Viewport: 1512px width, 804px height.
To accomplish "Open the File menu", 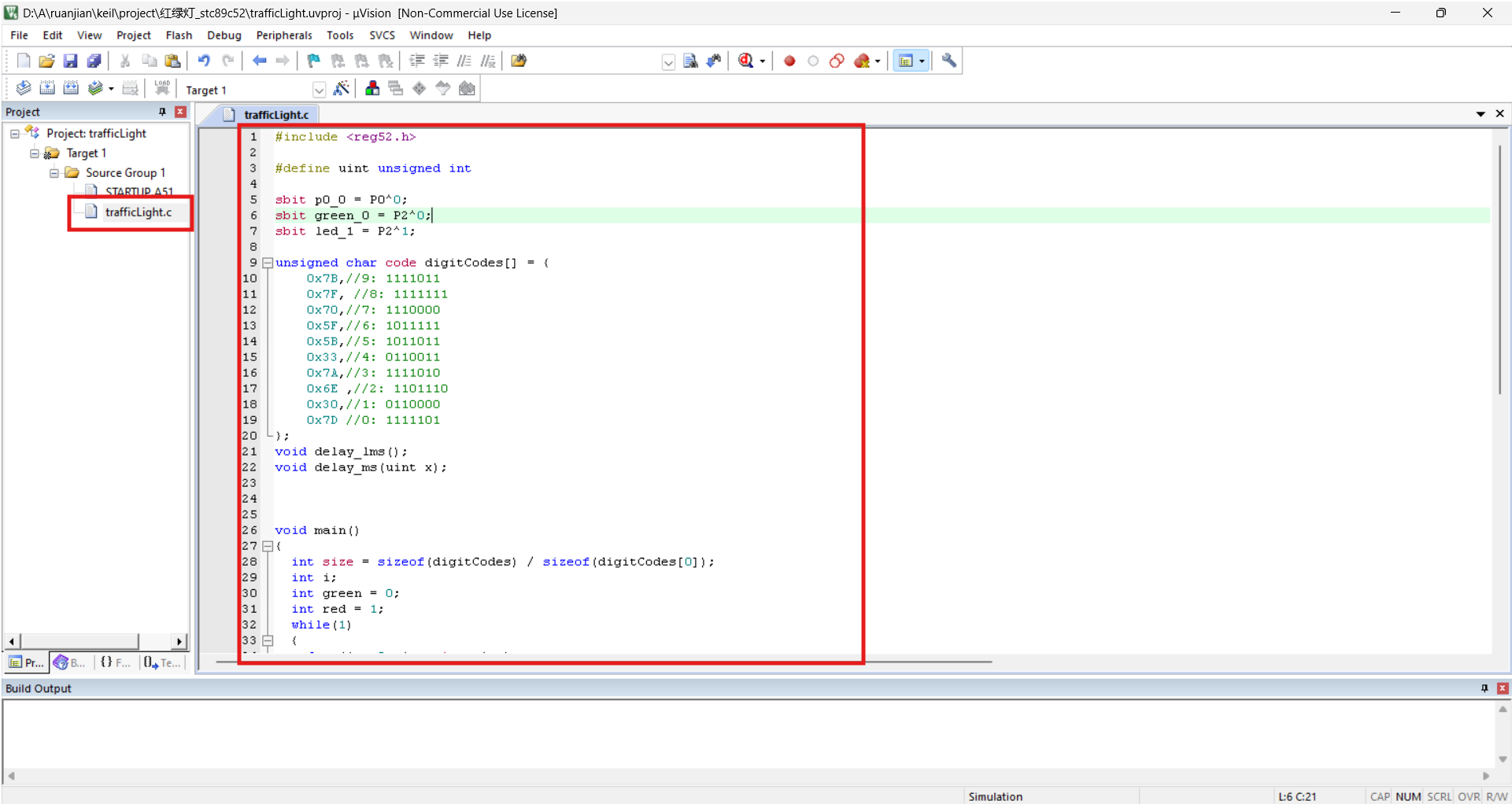I will 19,35.
